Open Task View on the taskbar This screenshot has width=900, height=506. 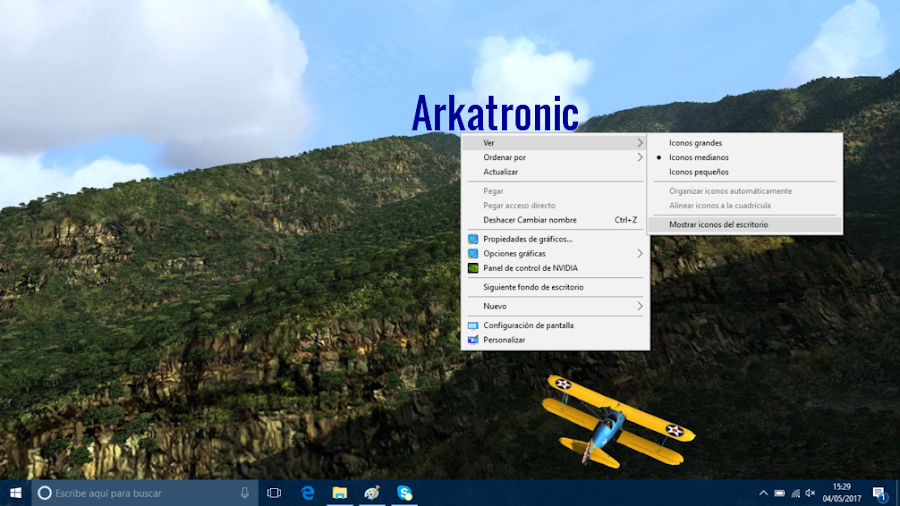pyautogui.click(x=274, y=493)
